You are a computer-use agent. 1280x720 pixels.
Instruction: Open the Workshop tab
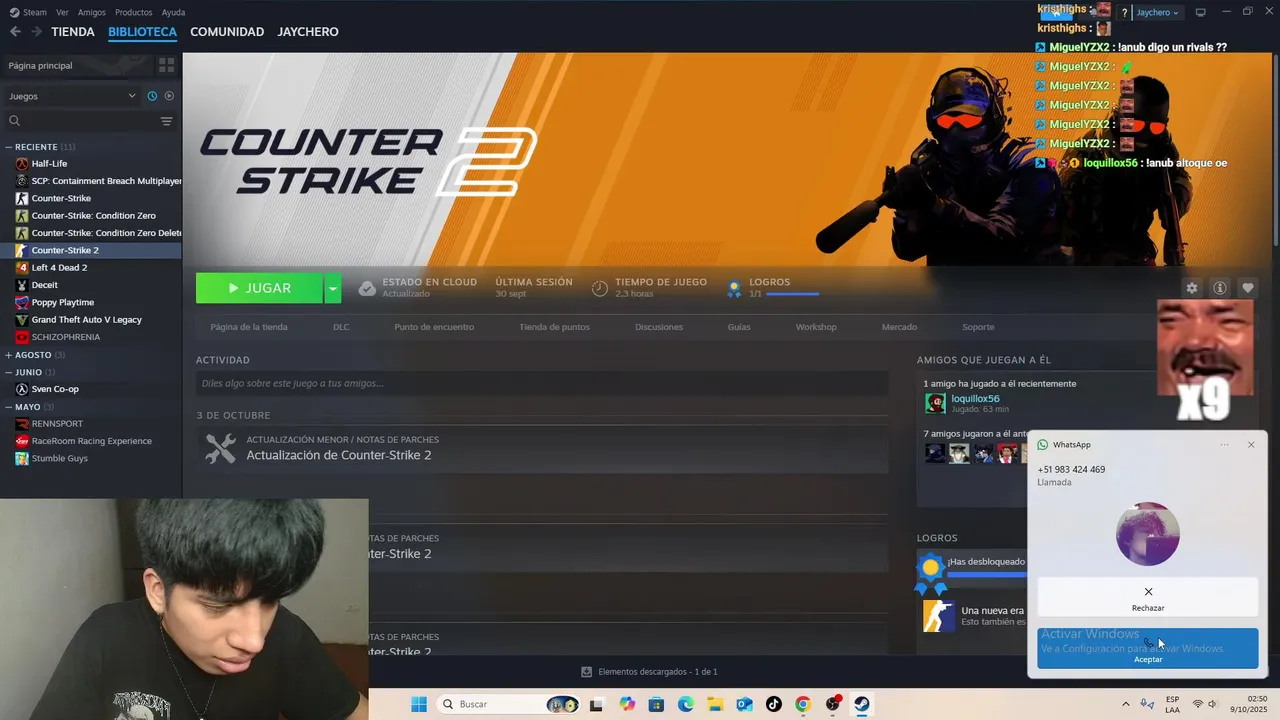pos(816,327)
